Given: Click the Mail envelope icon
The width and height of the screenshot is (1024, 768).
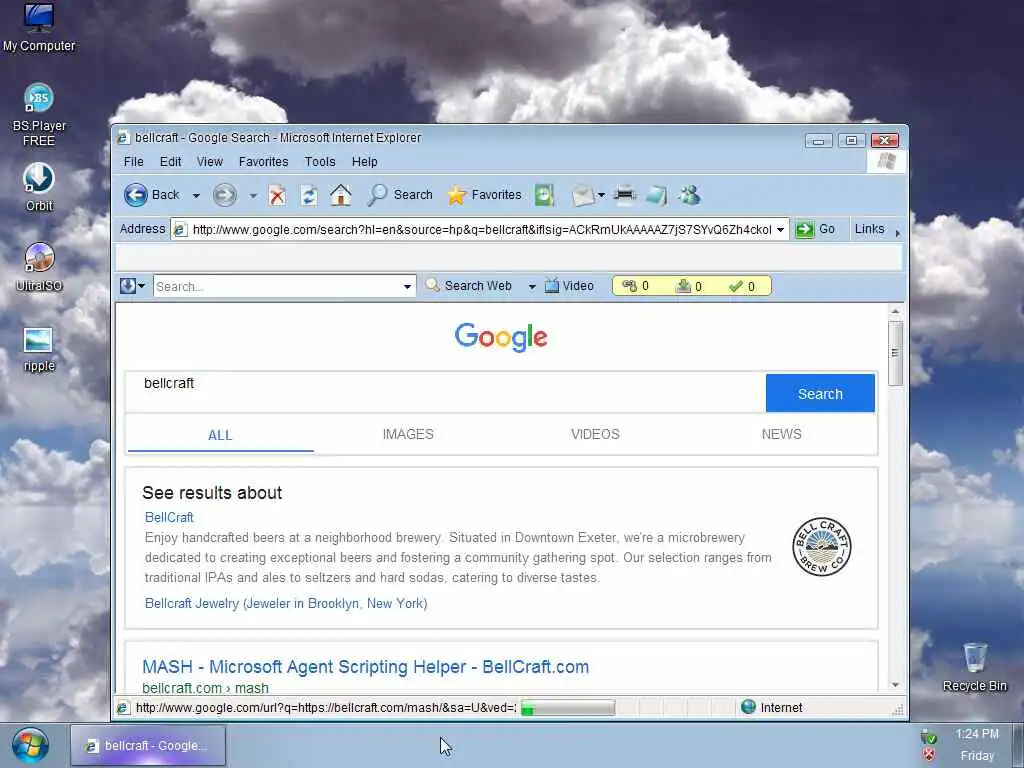Looking at the screenshot, I should point(583,195).
